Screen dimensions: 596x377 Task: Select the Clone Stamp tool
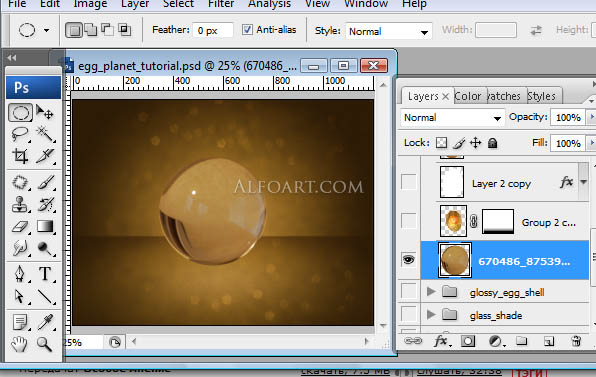[x=20, y=204]
